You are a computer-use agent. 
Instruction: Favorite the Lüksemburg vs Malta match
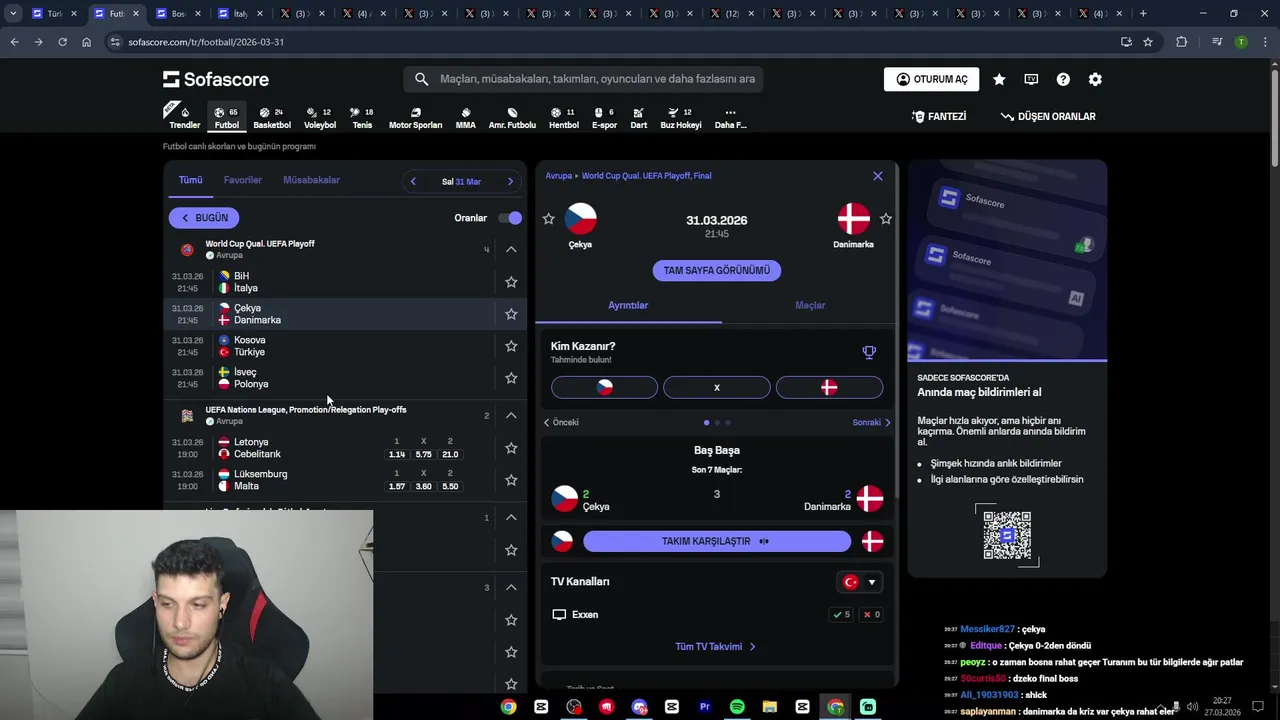point(511,480)
